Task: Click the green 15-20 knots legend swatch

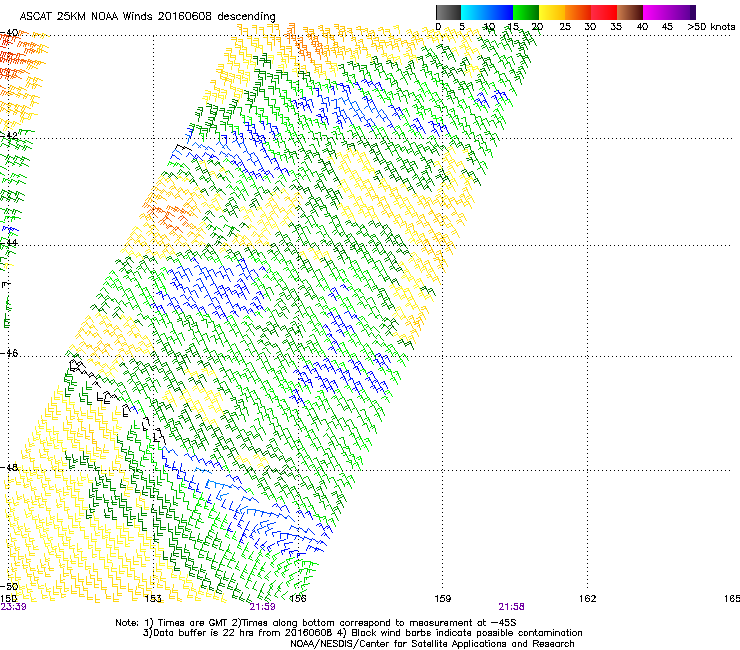Action: pos(526,12)
